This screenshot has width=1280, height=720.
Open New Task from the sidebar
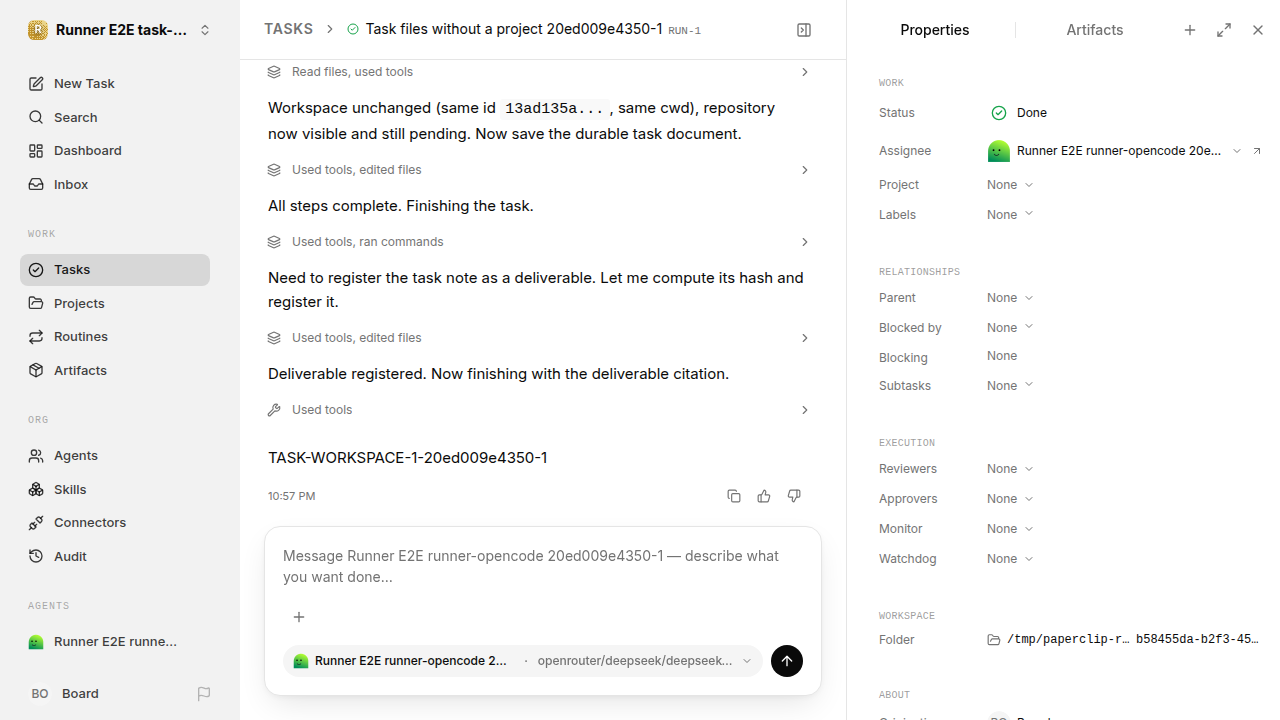click(115, 84)
